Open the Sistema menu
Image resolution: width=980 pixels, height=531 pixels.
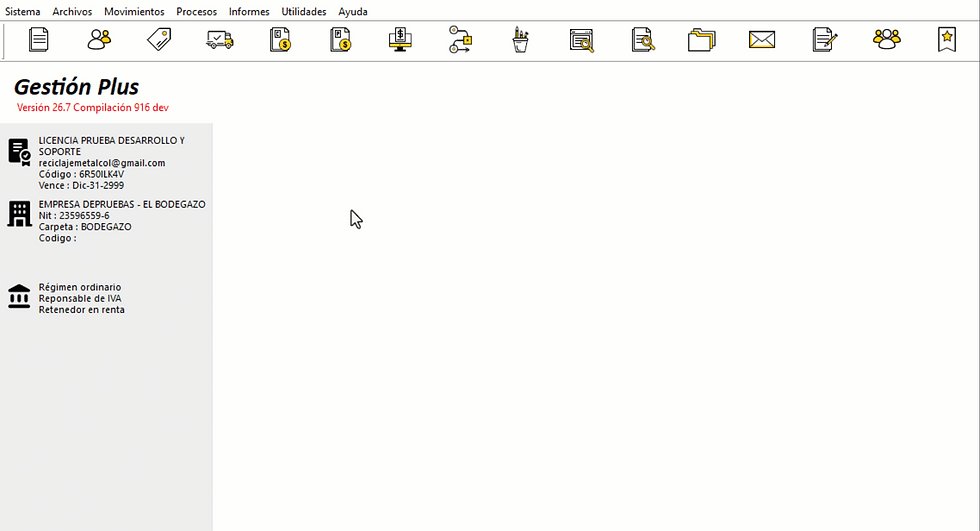(x=22, y=12)
